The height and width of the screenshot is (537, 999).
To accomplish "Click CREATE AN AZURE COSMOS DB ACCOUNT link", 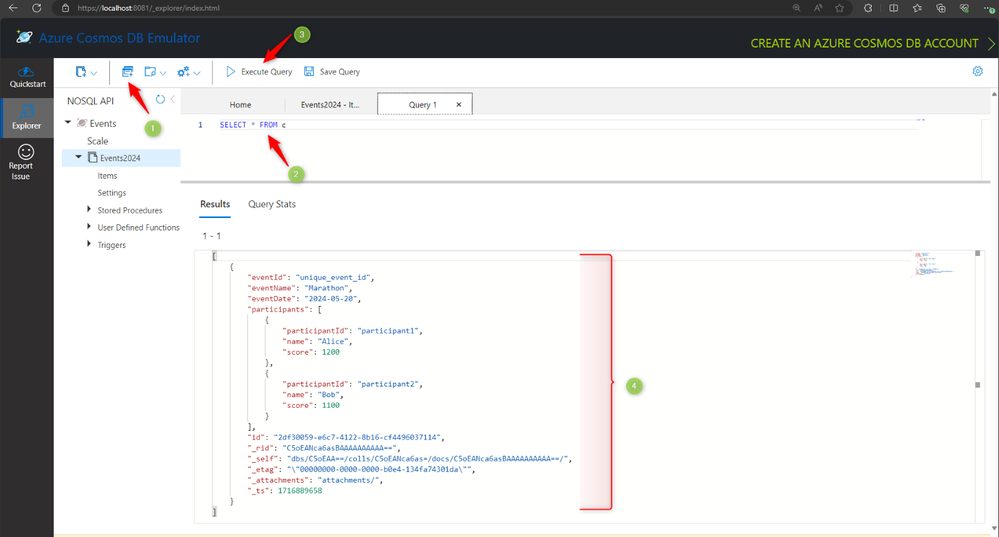I will point(865,43).
